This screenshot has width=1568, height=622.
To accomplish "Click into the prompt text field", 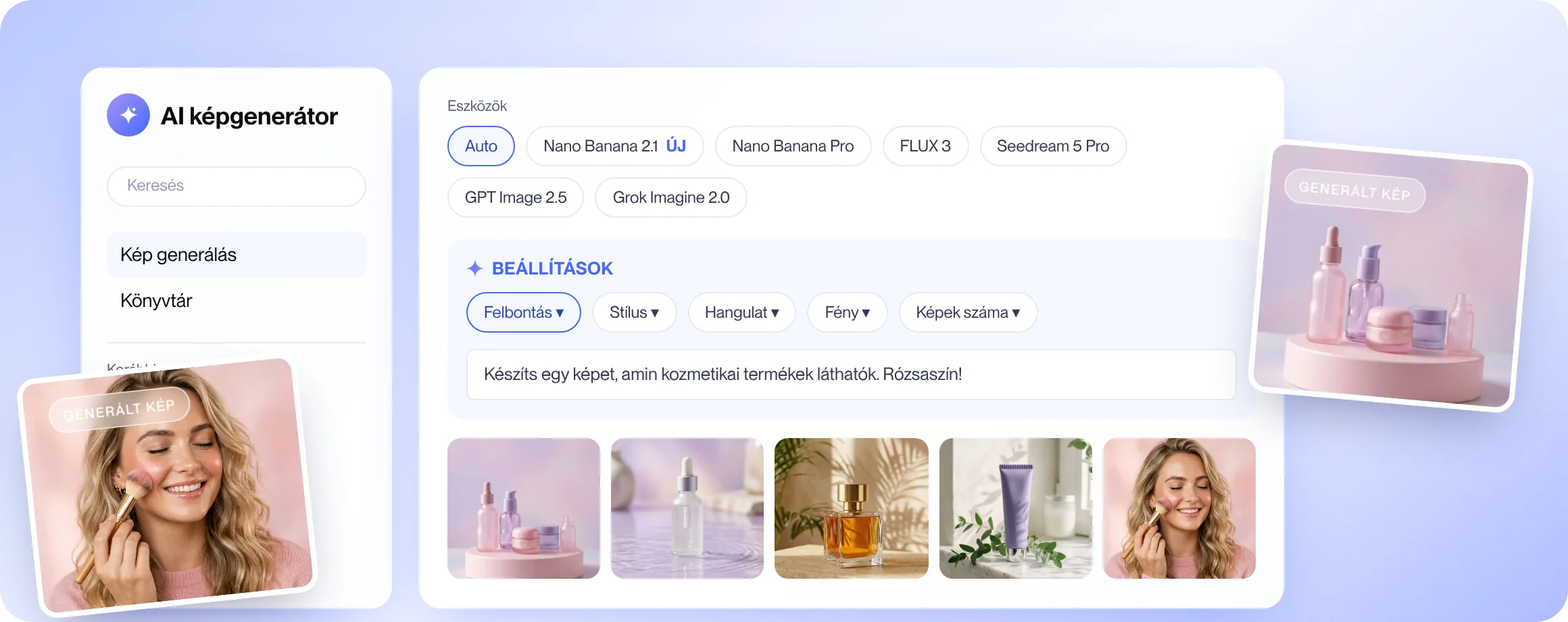I will coord(852,375).
